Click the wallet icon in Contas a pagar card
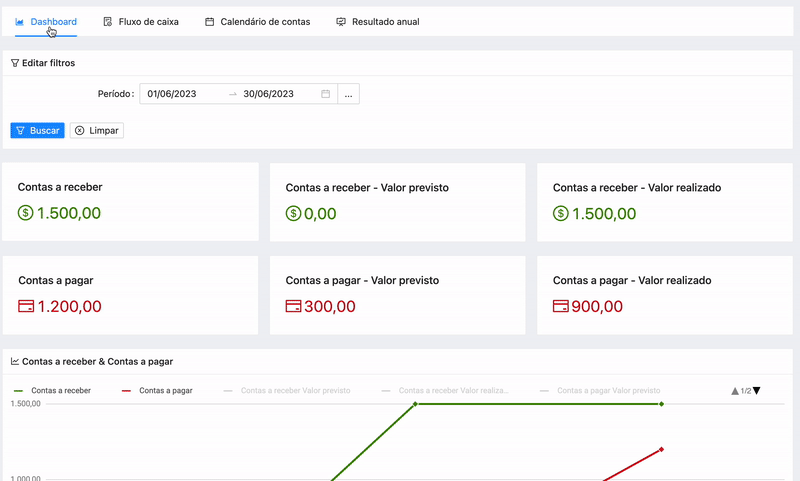Image resolution: width=800 pixels, height=481 pixels. [x=26, y=306]
